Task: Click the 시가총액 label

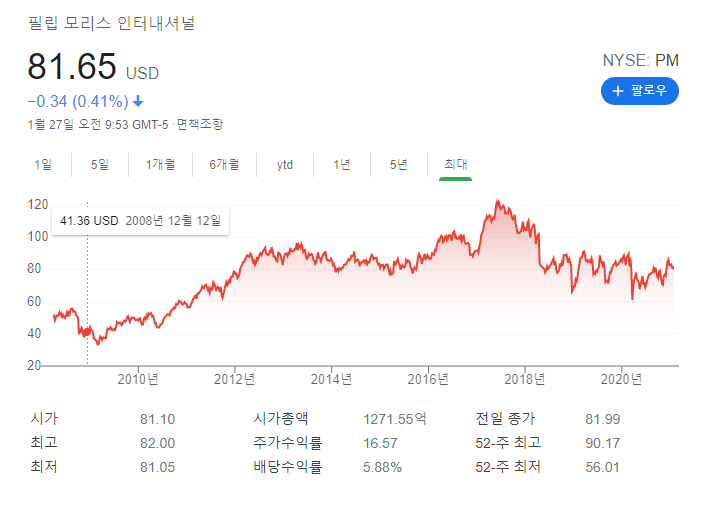Action: click(281, 419)
